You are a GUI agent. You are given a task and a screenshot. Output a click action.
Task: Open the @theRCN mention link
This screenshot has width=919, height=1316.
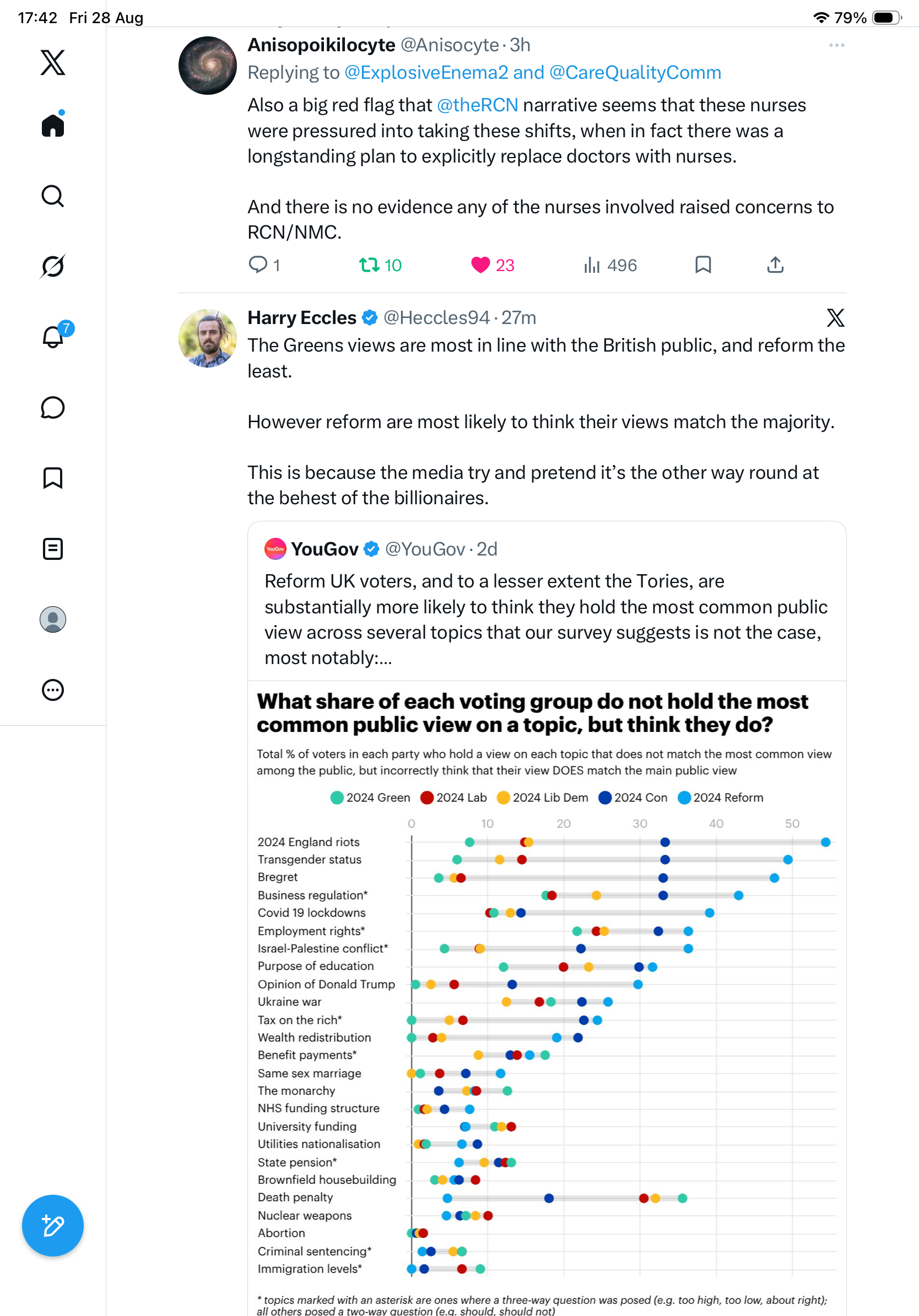[477, 105]
